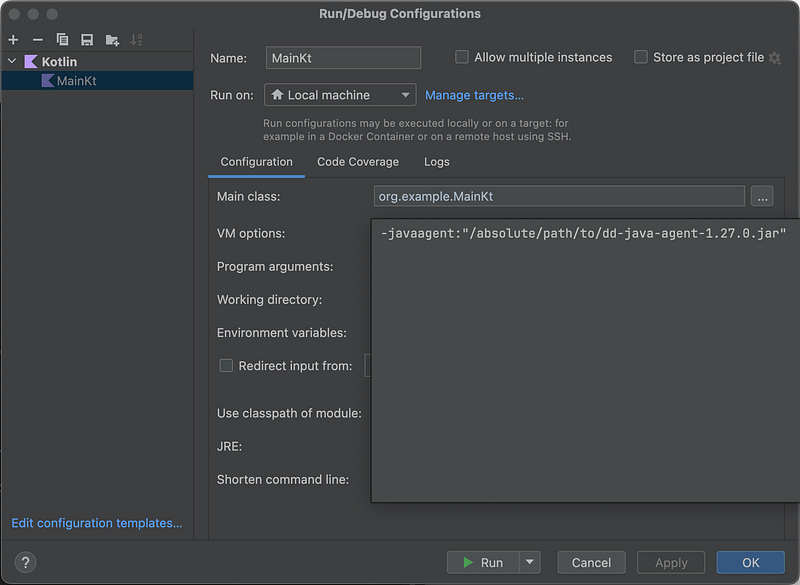Collapse the Kotlin tree node
Viewport: 800px width, 585px height.
point(12,62)
